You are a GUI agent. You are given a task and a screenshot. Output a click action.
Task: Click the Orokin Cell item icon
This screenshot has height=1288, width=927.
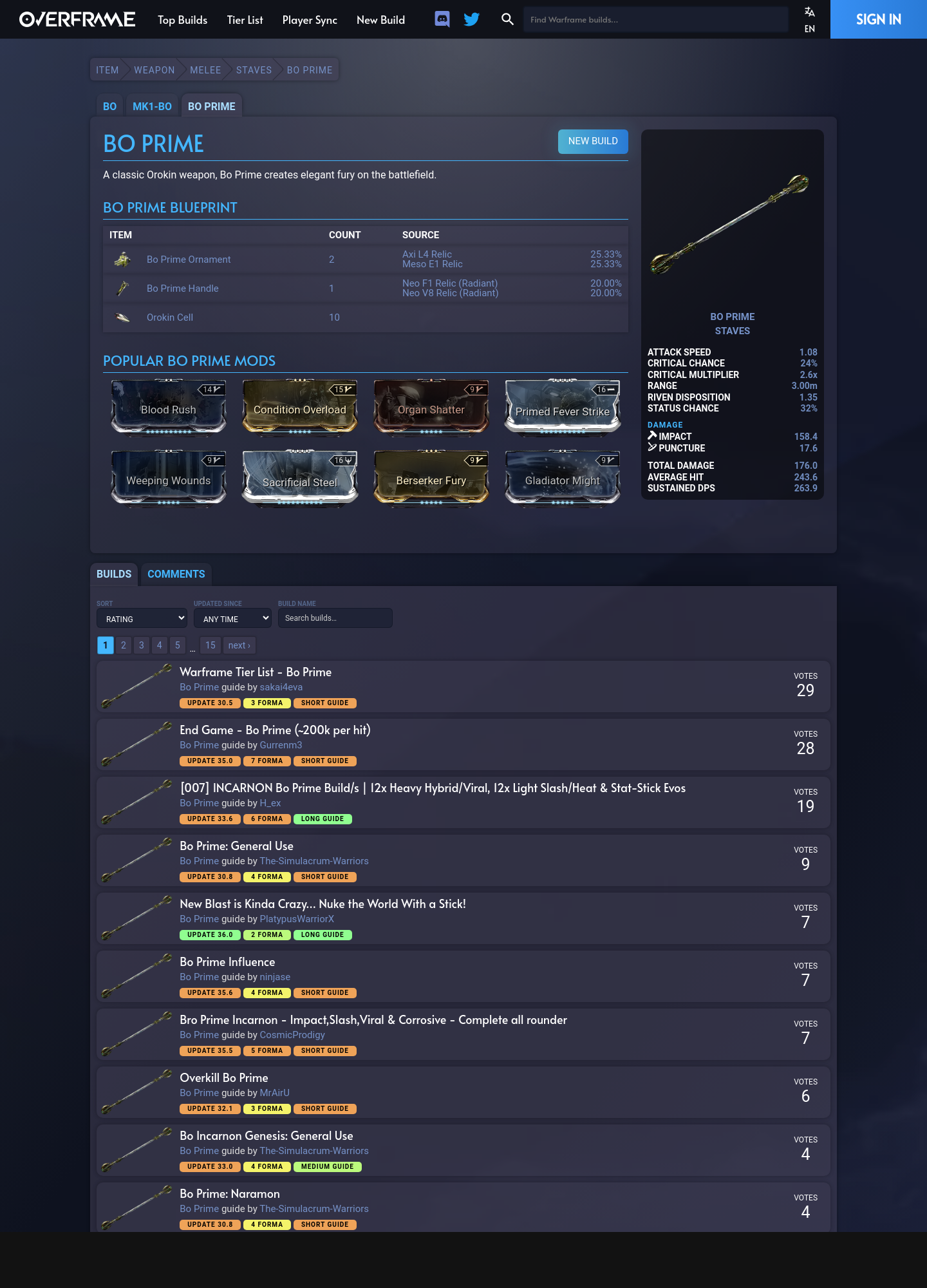click(122, 317)
